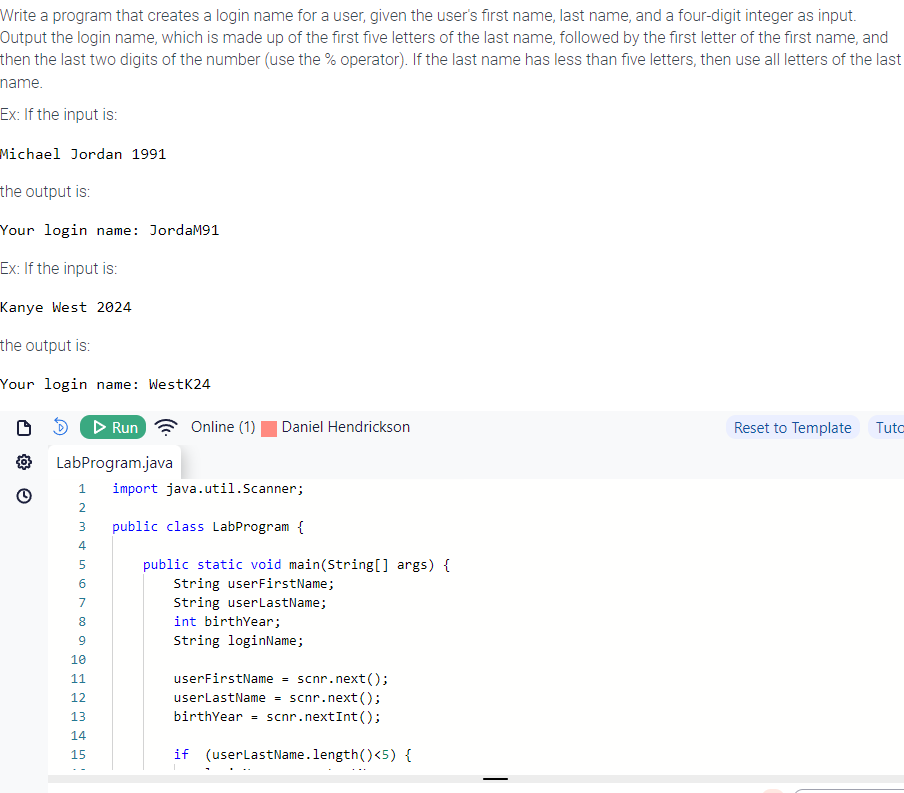904x793 pixels.
Task: Click the wifi connection status icon
Action: click(166, 427)
